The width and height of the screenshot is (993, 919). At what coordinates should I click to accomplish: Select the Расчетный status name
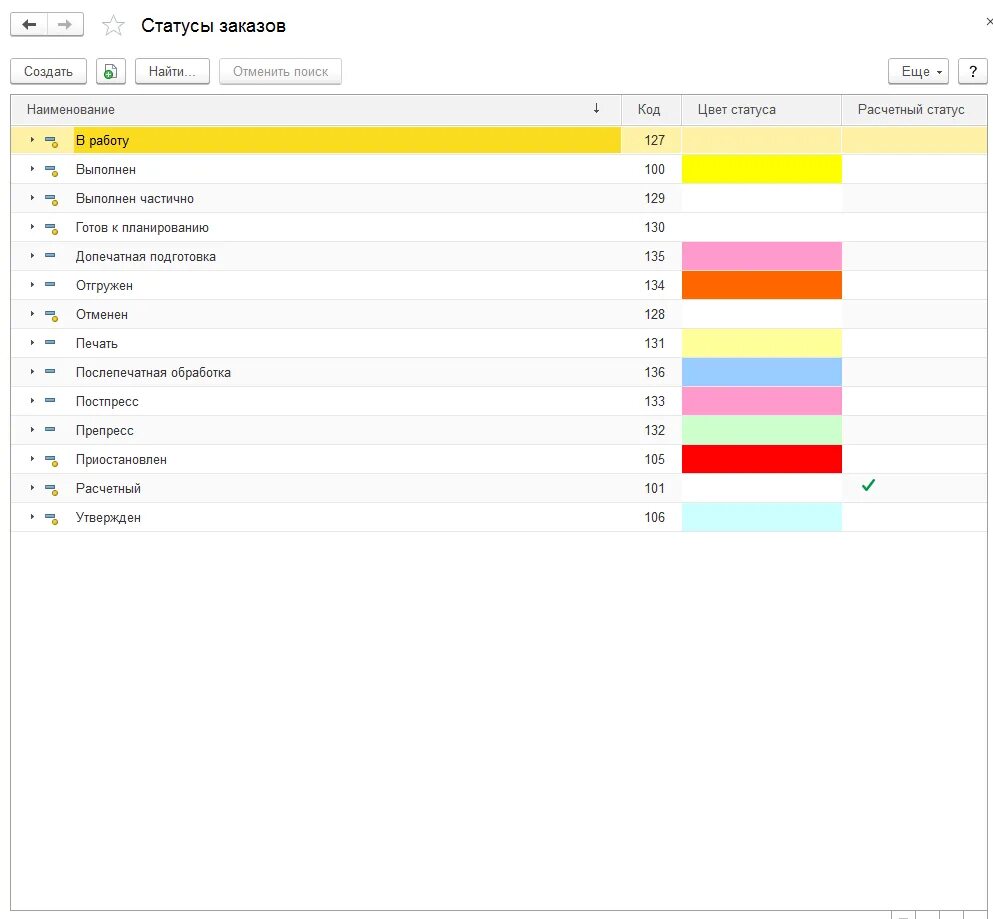point(108,488)
